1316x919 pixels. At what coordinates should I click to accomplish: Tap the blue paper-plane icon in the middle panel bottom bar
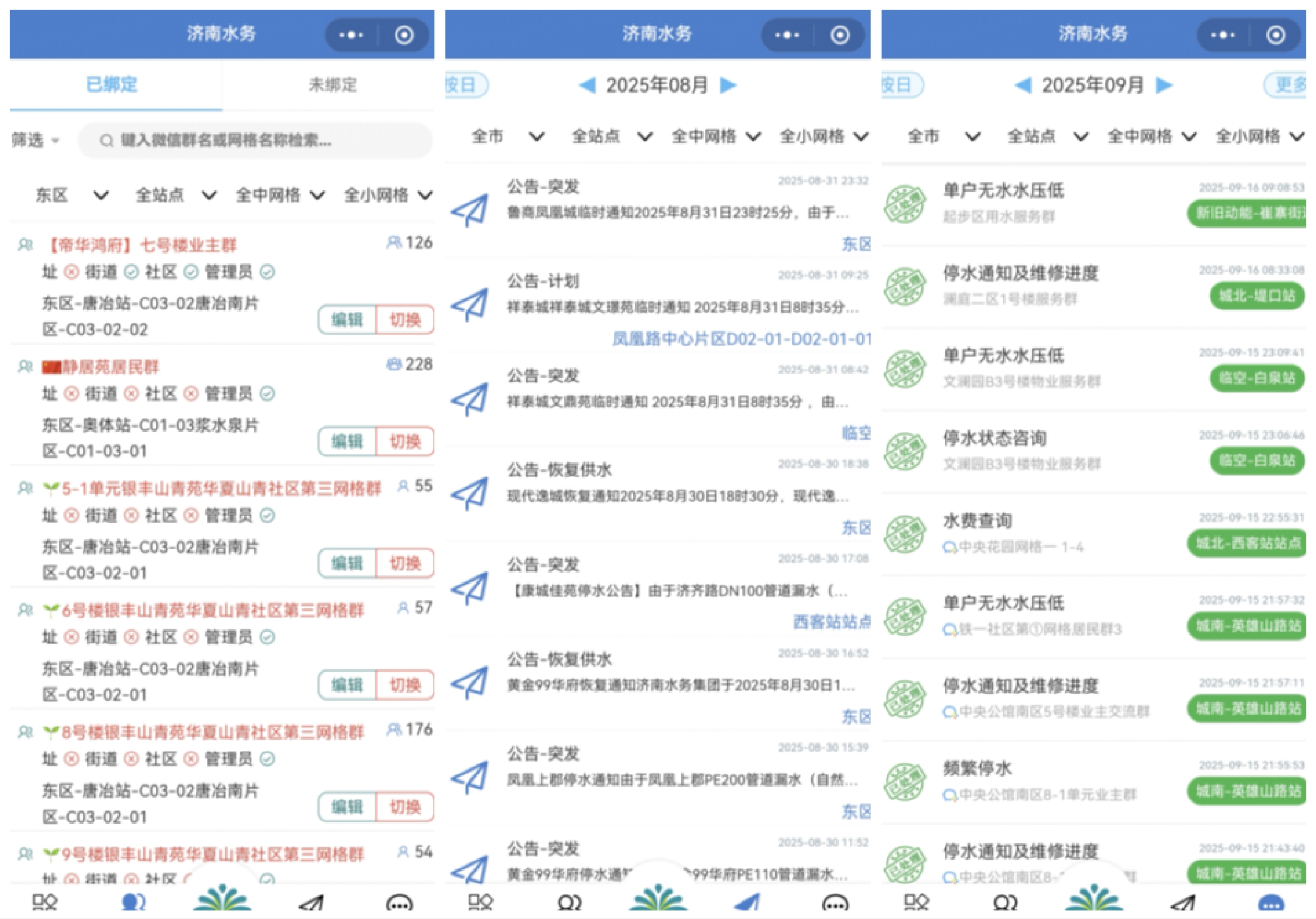748,903
